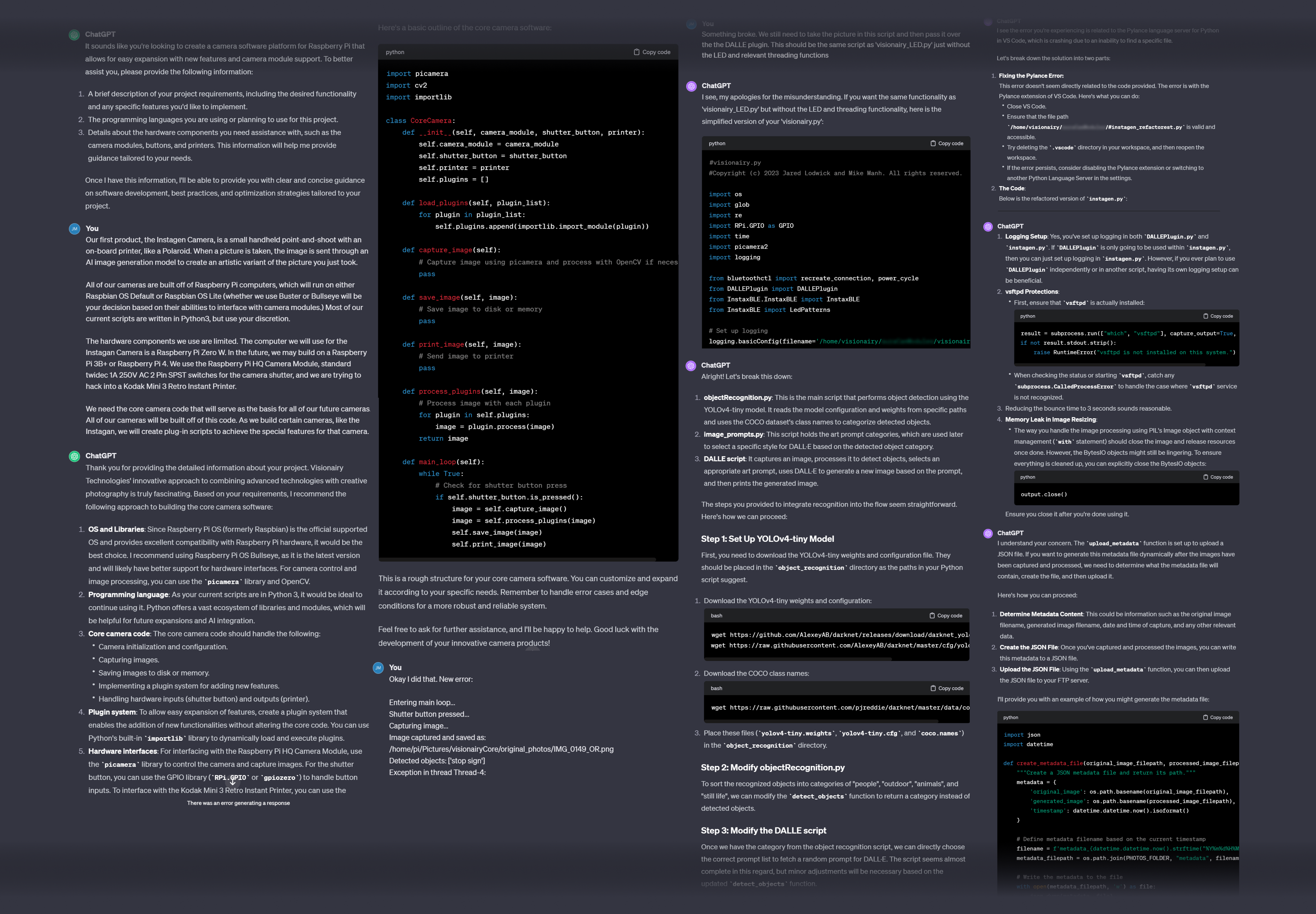The height and width of the screenshot is (914, 1316).
Task: Click the purple ChatGPT avatar above 'I understand your concern'
Action: click(988, 534)
